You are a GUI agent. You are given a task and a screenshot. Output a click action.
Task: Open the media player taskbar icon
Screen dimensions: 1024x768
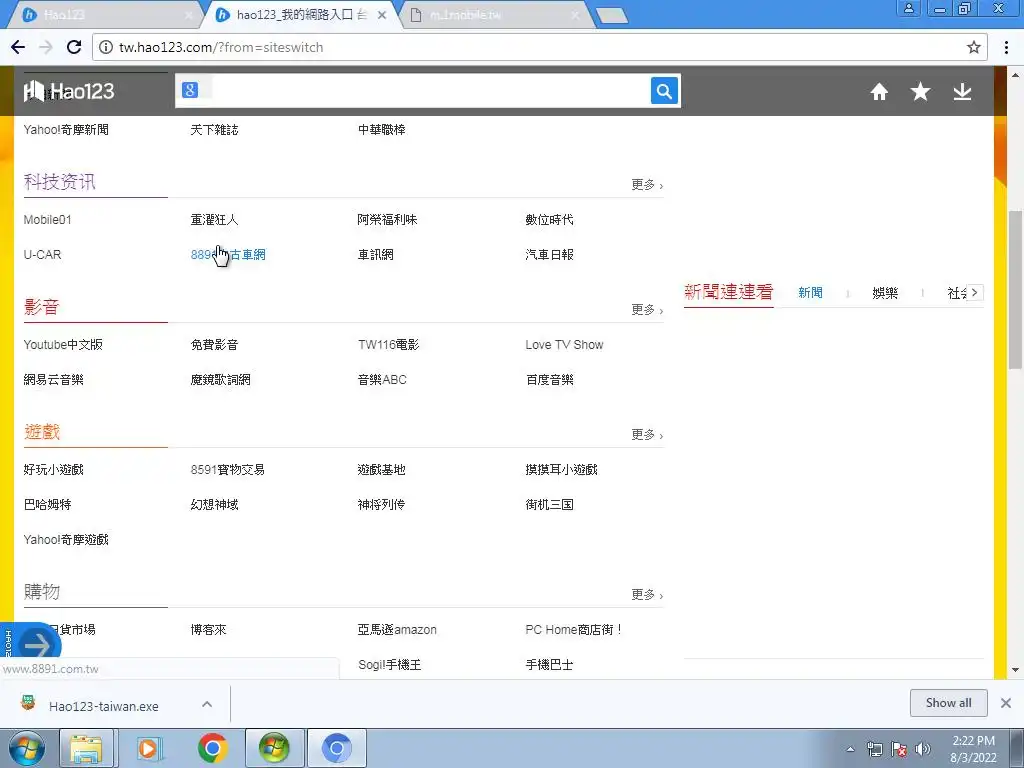[149, 748]
